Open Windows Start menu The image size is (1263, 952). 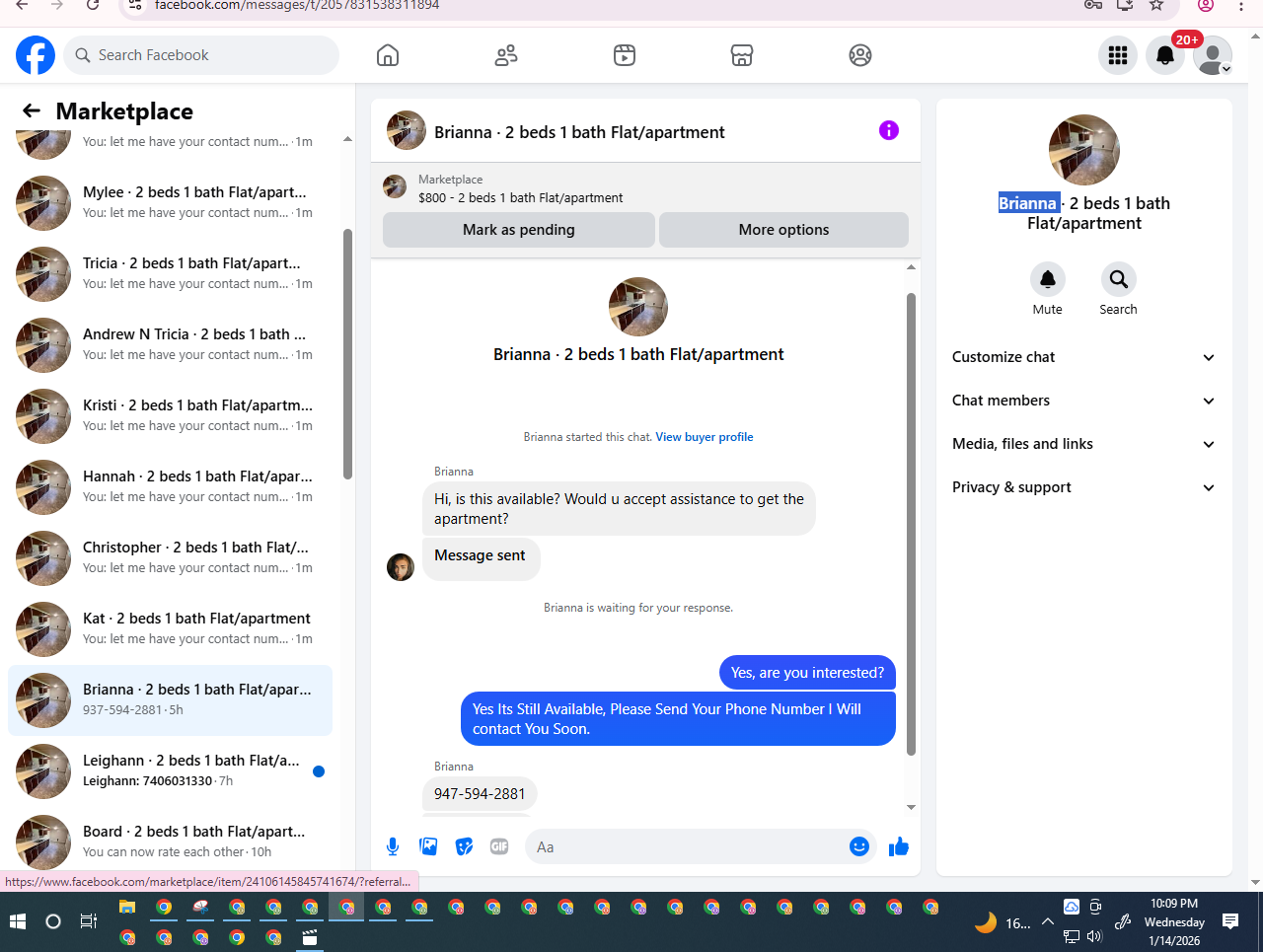pos(17,921)
